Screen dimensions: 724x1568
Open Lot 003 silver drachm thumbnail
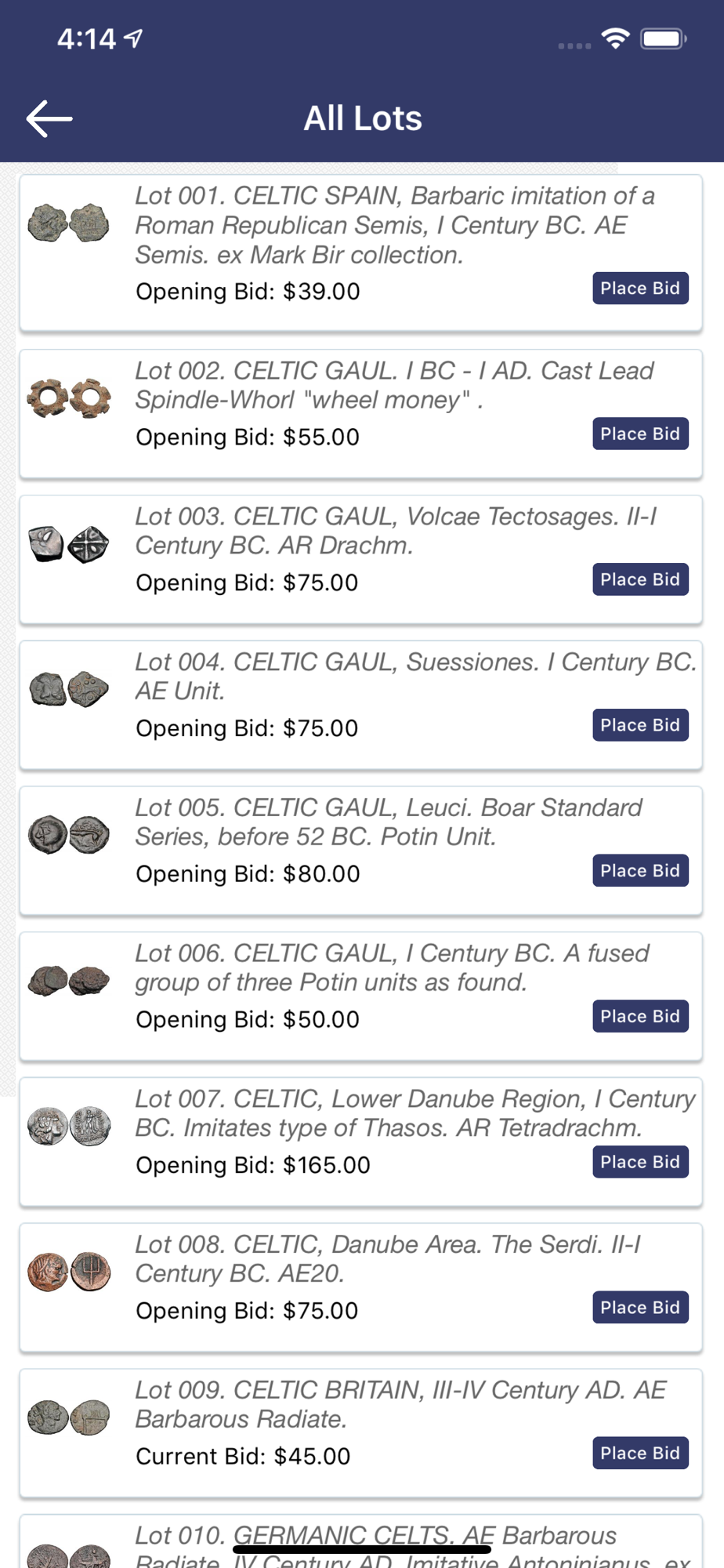[69, 544]
